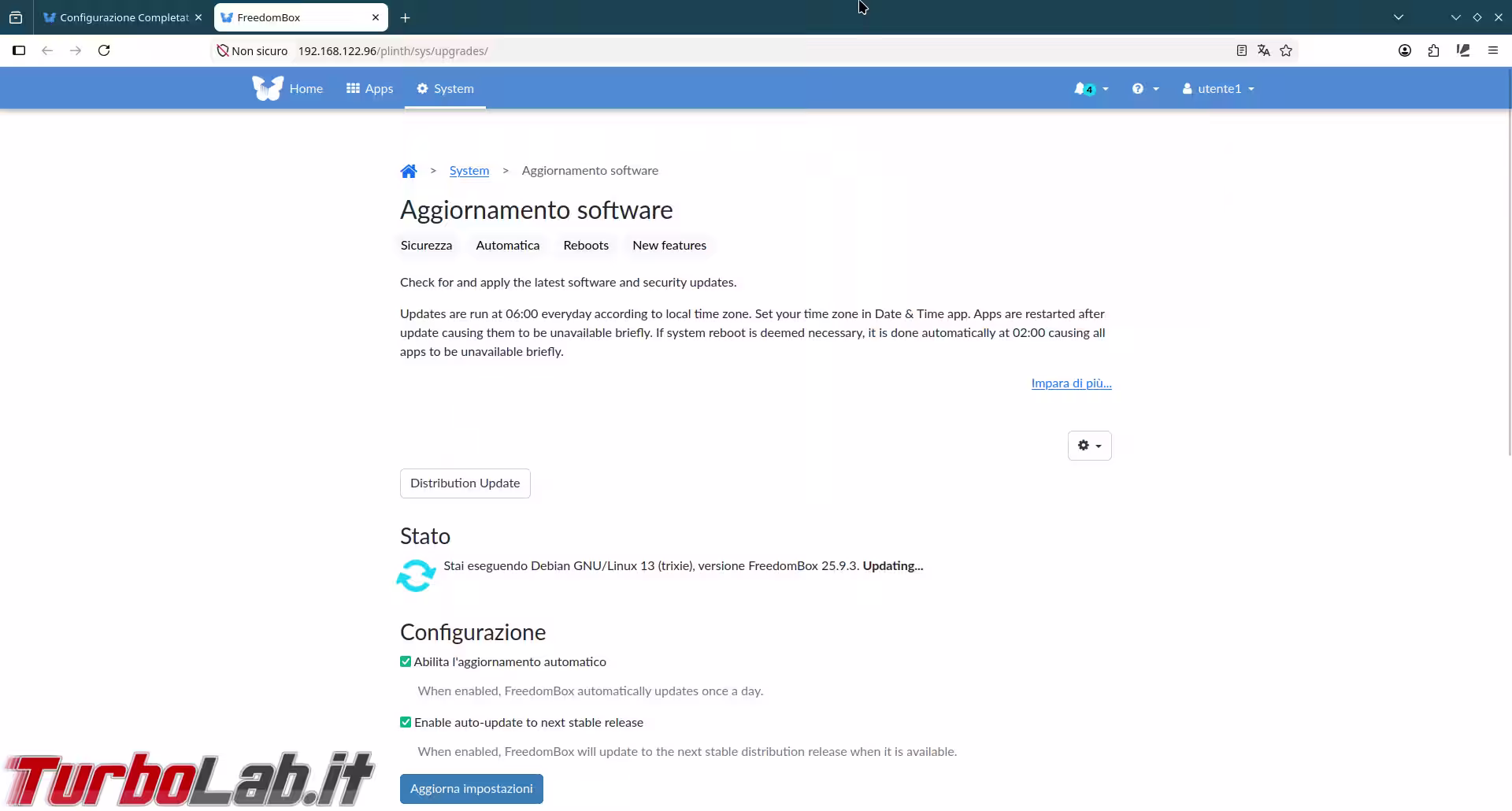Click Aggiorna impostazioni button
The image size is (1512, 811).
coord(471,789)
